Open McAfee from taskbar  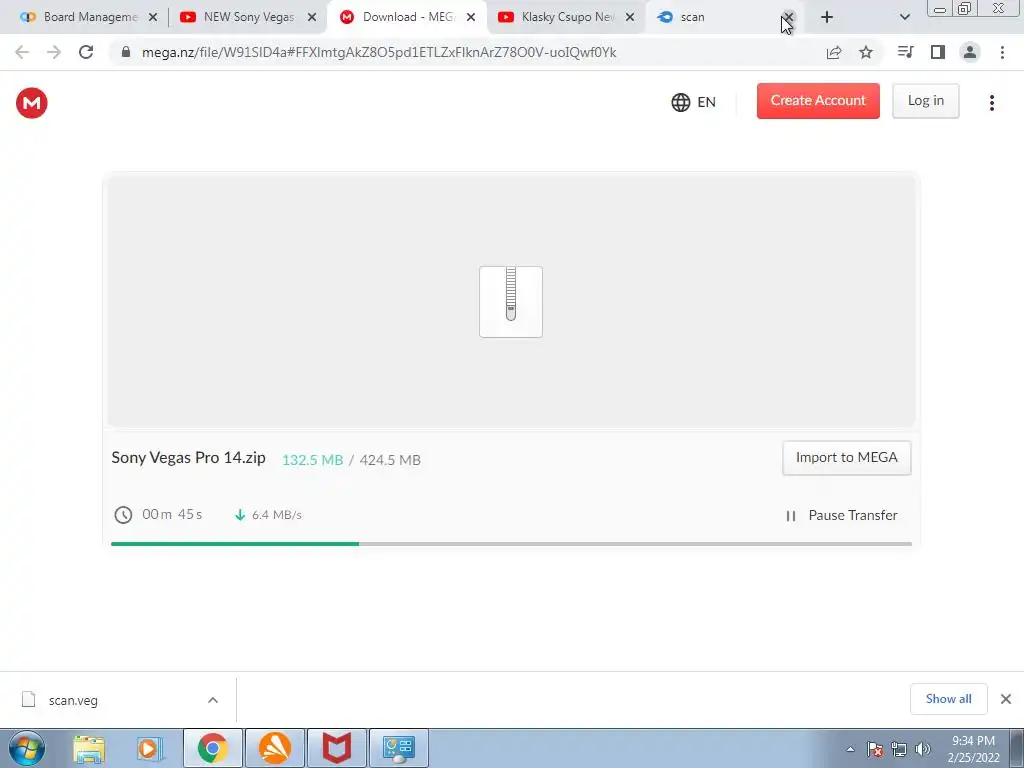[x=337, y=748]
